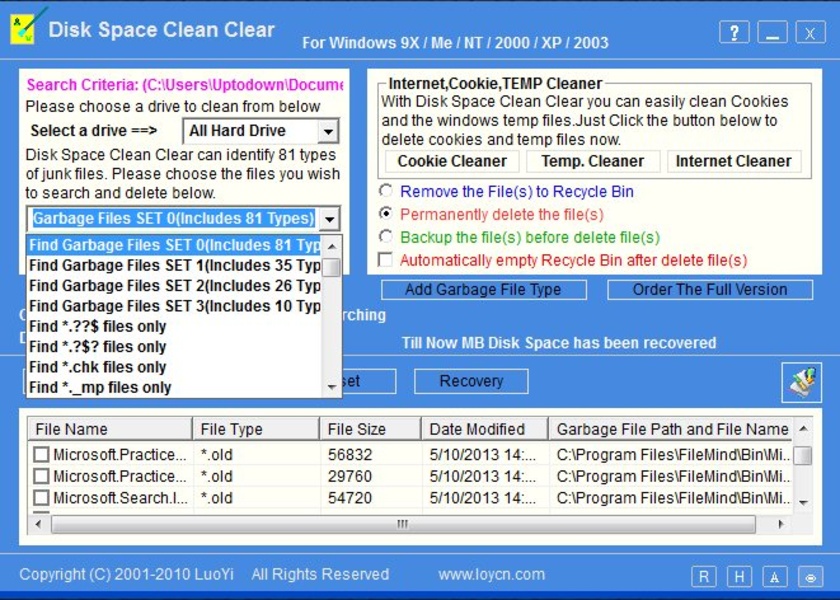This screenshot has height=600, width=840.
Task: Check the Microsoft.Practice row 29760 checkbox
Action: [41, 476]
